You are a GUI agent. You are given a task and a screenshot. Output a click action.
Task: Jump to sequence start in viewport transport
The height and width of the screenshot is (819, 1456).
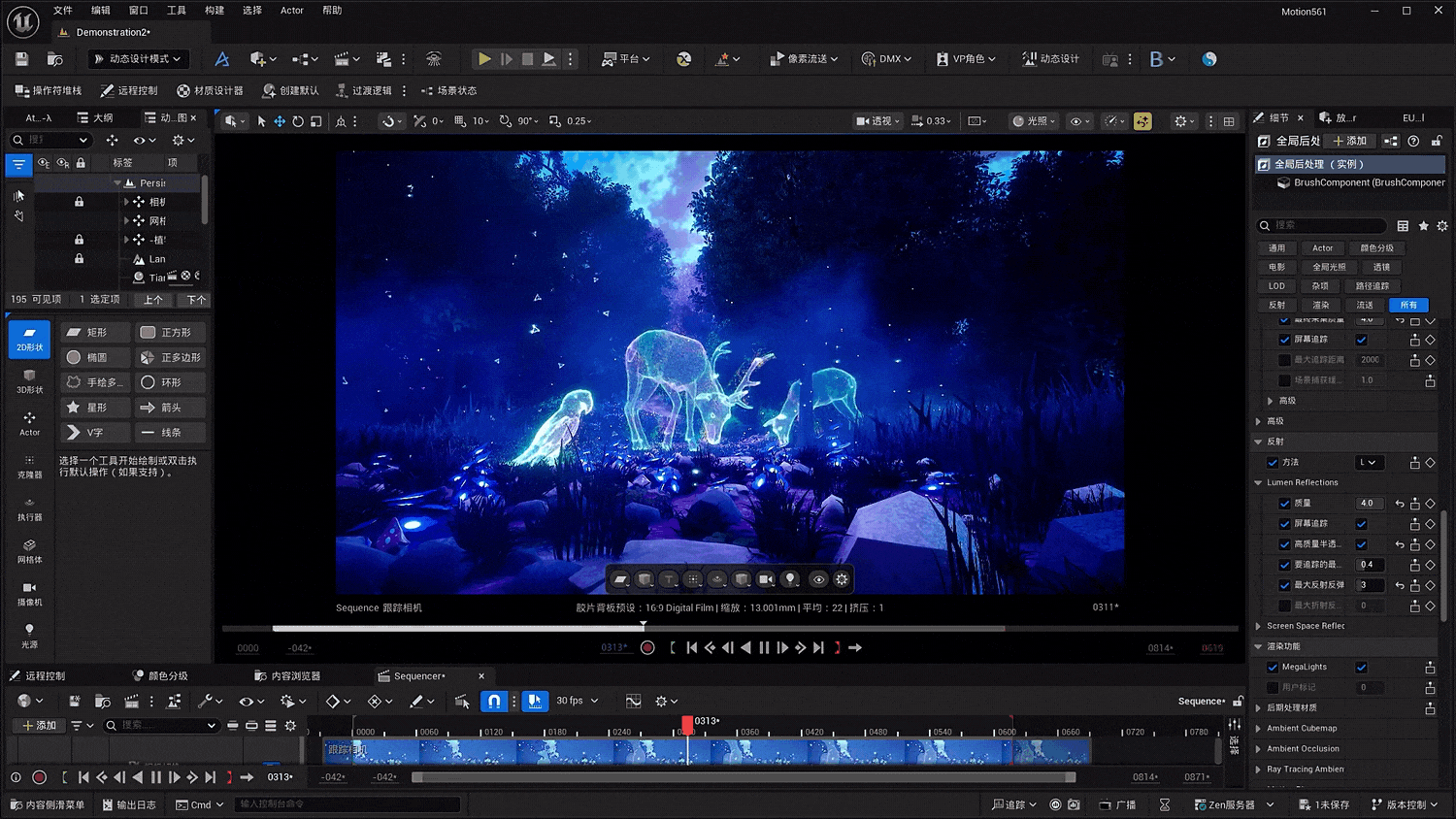[692, 648]
